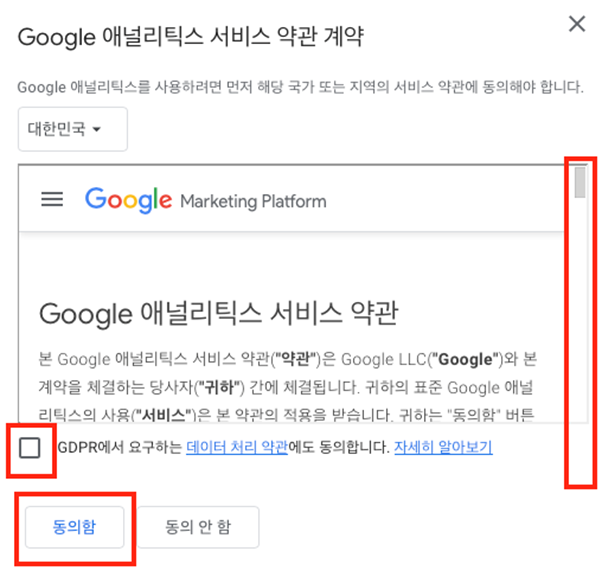
Task: Click the 동의함 button
Action: tap(74, 527)
